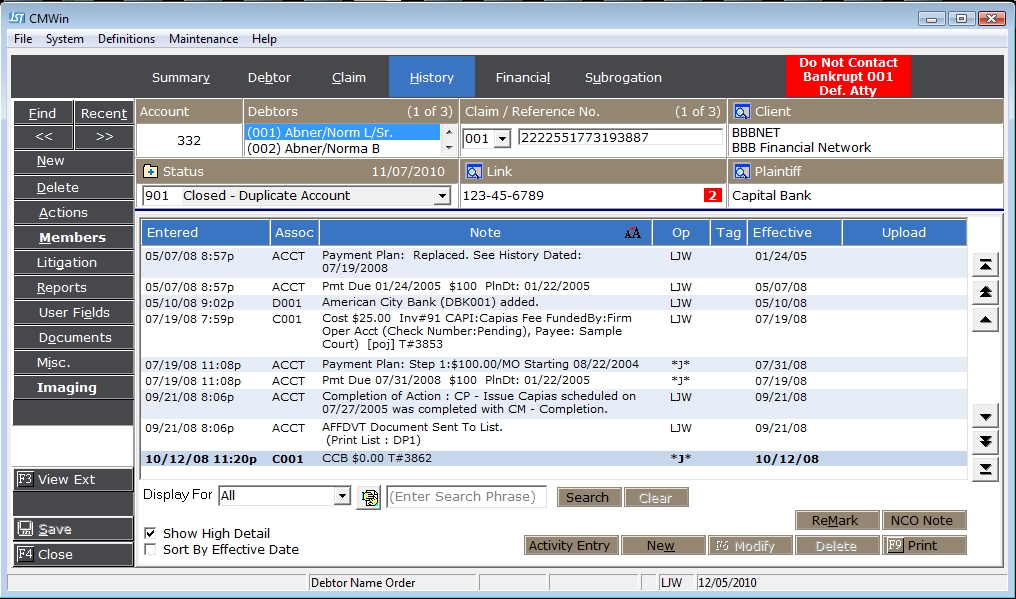Viewport: 1016px width, 599px height.
Task: Click the Activity Entry button
Action: tap(569, 546)
